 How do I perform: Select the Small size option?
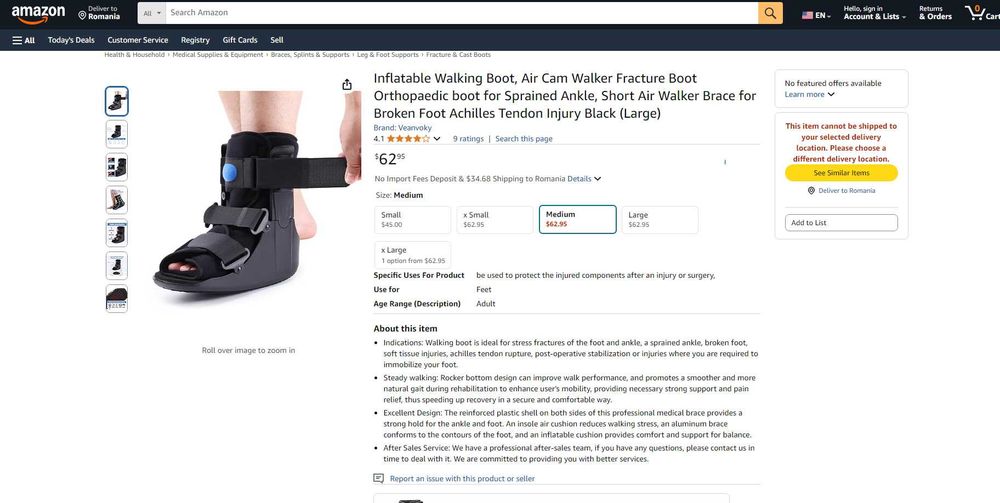point(413,219)
